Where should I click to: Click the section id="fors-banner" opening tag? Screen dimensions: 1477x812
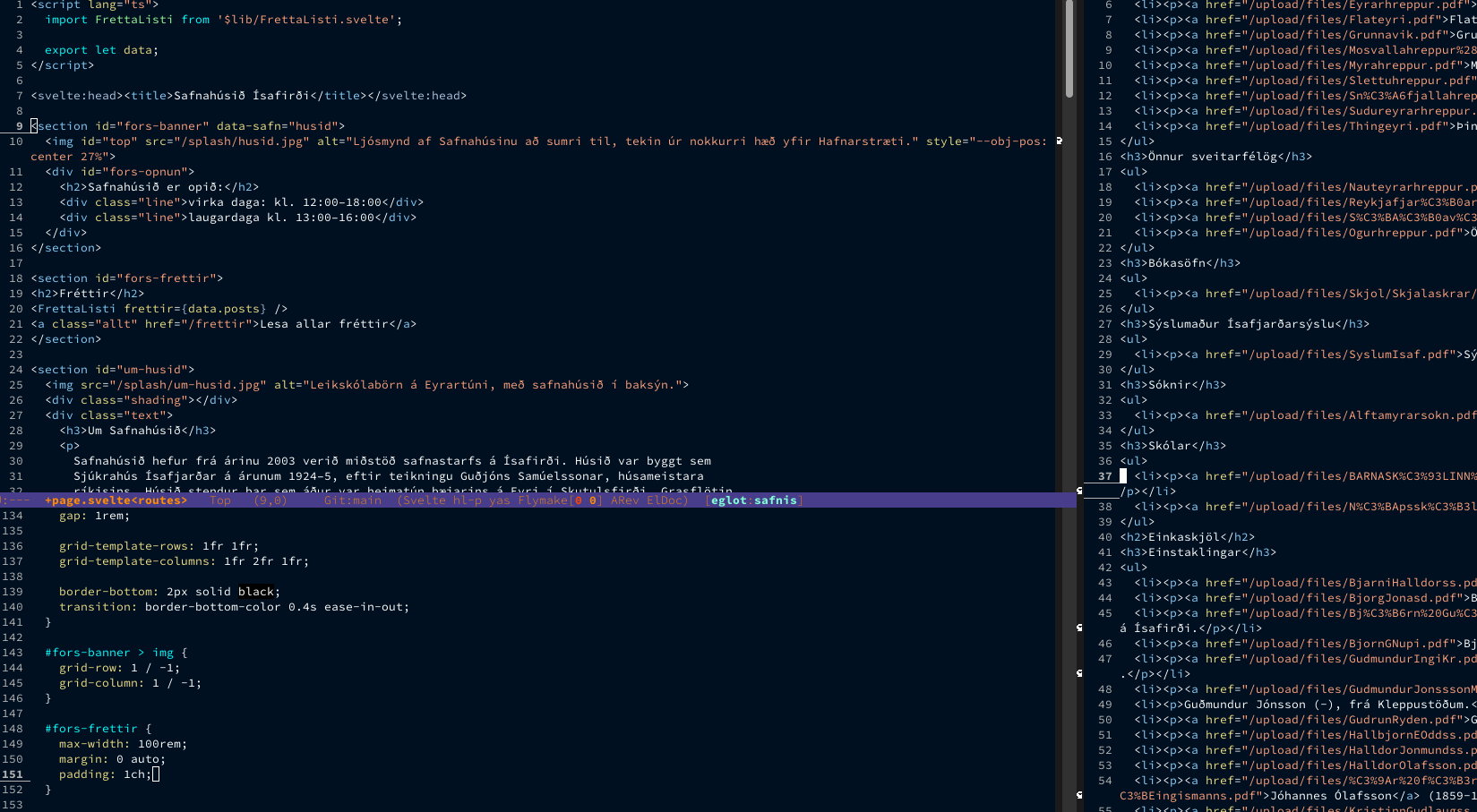(187, 126)
